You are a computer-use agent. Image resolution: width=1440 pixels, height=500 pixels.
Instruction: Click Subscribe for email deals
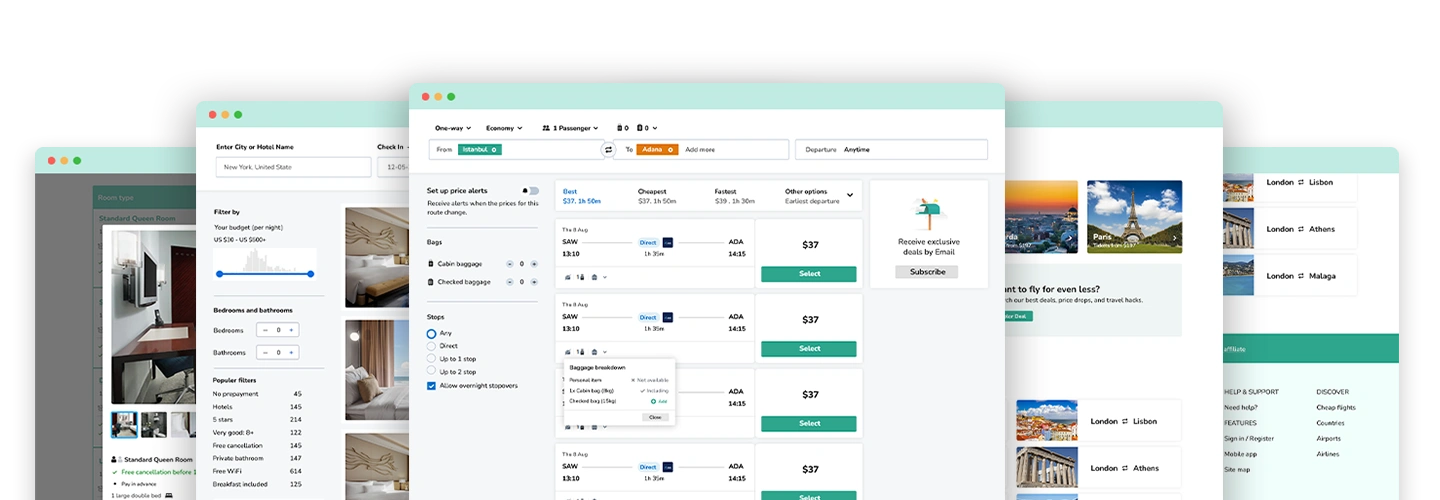click(x=926, y=272)
